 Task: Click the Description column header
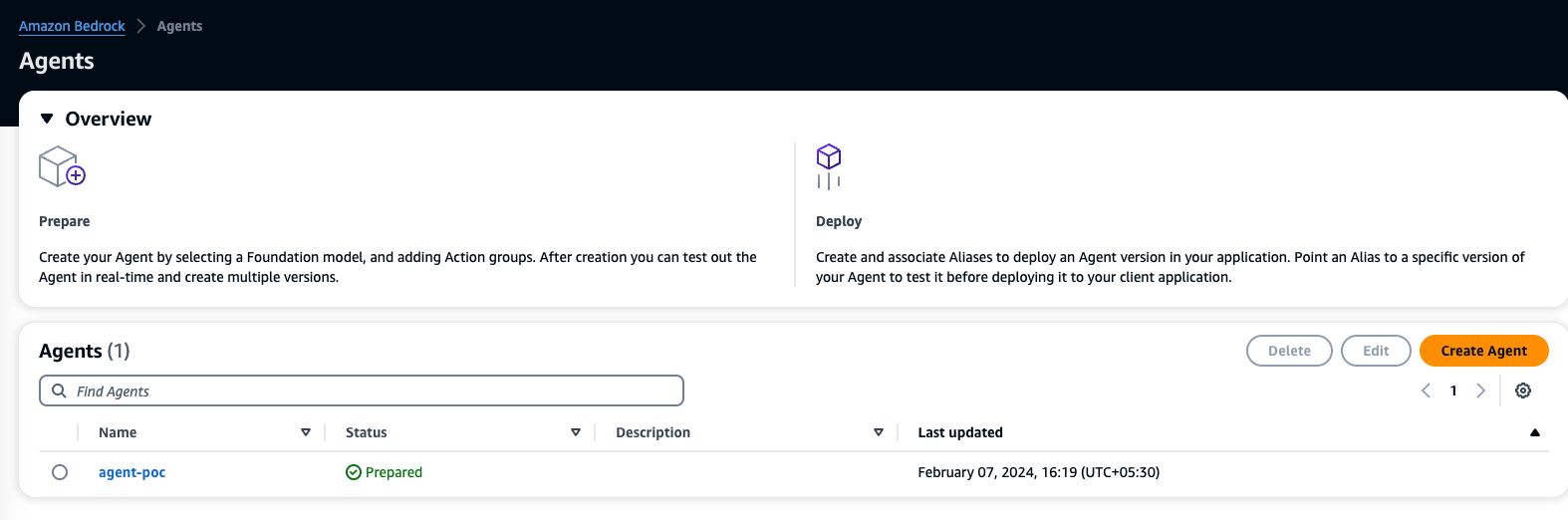[653, 432]
